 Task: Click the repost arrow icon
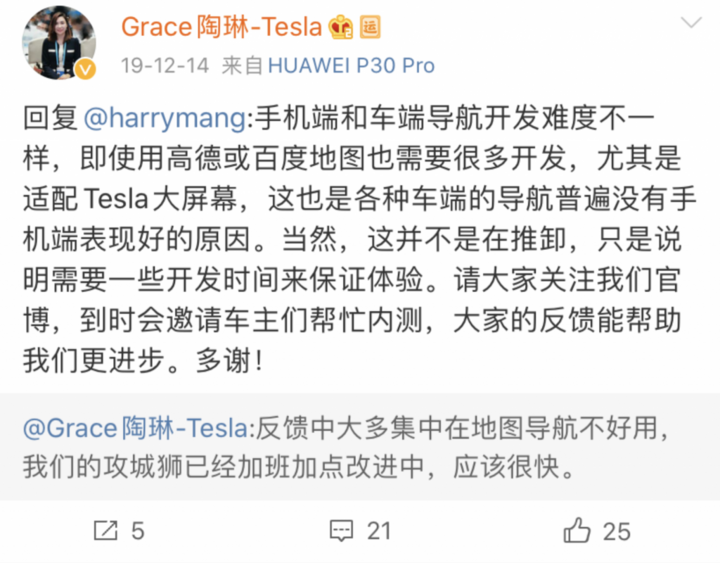[105, 529]
